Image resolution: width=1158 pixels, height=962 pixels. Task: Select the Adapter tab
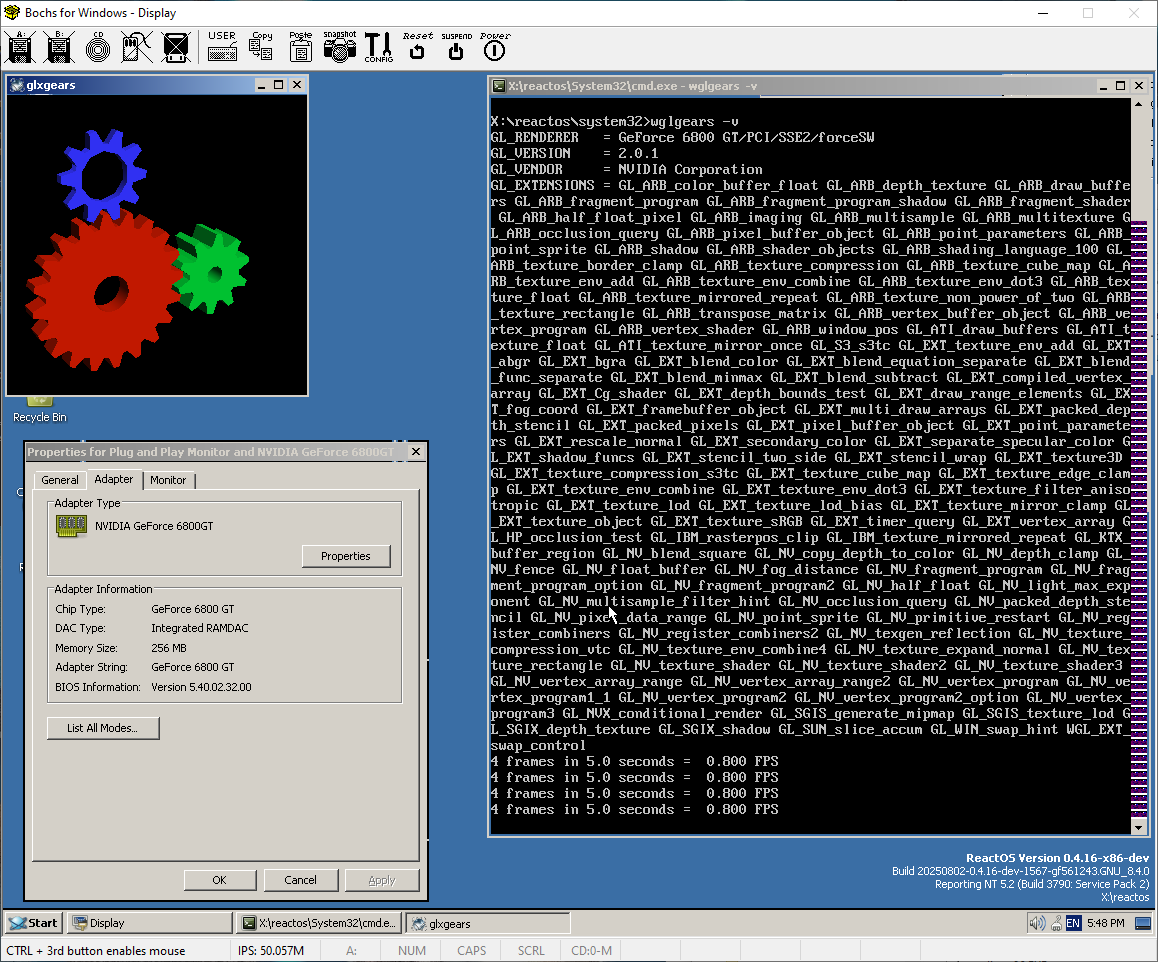coord(114,479)
